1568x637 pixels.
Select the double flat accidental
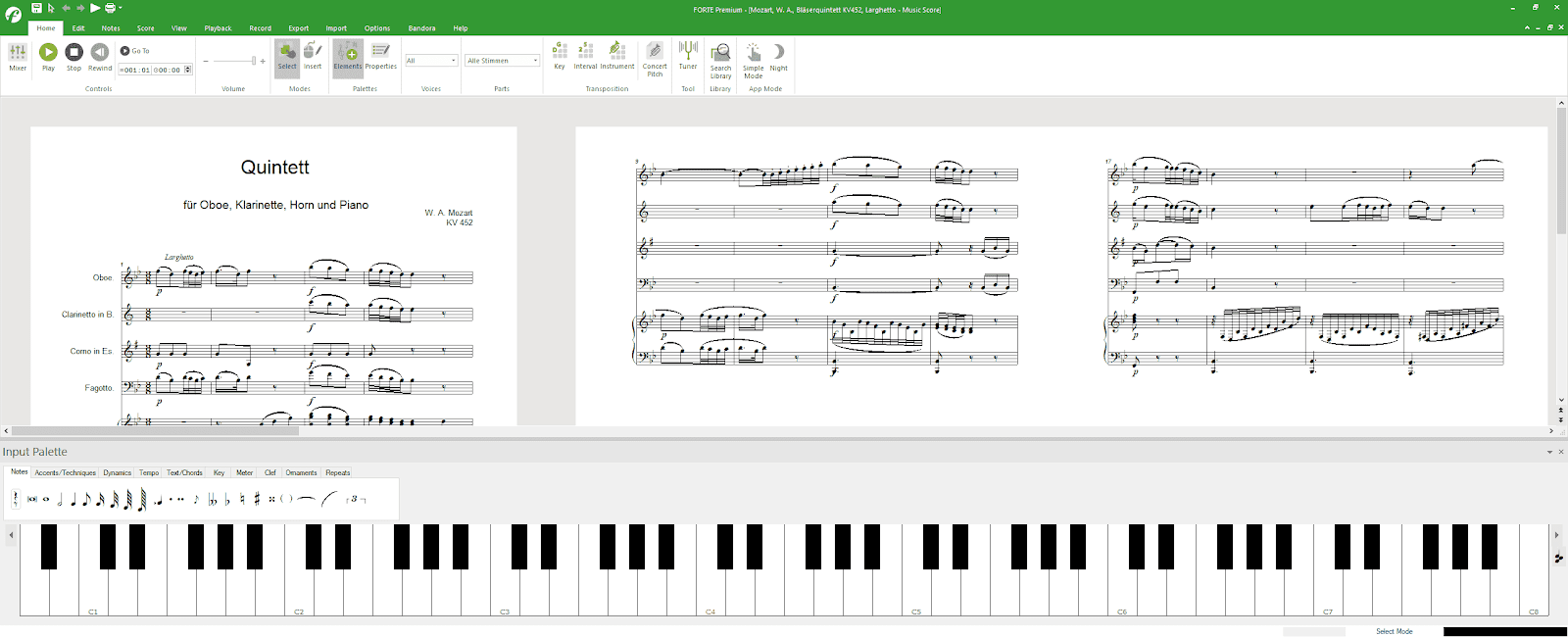213,500
